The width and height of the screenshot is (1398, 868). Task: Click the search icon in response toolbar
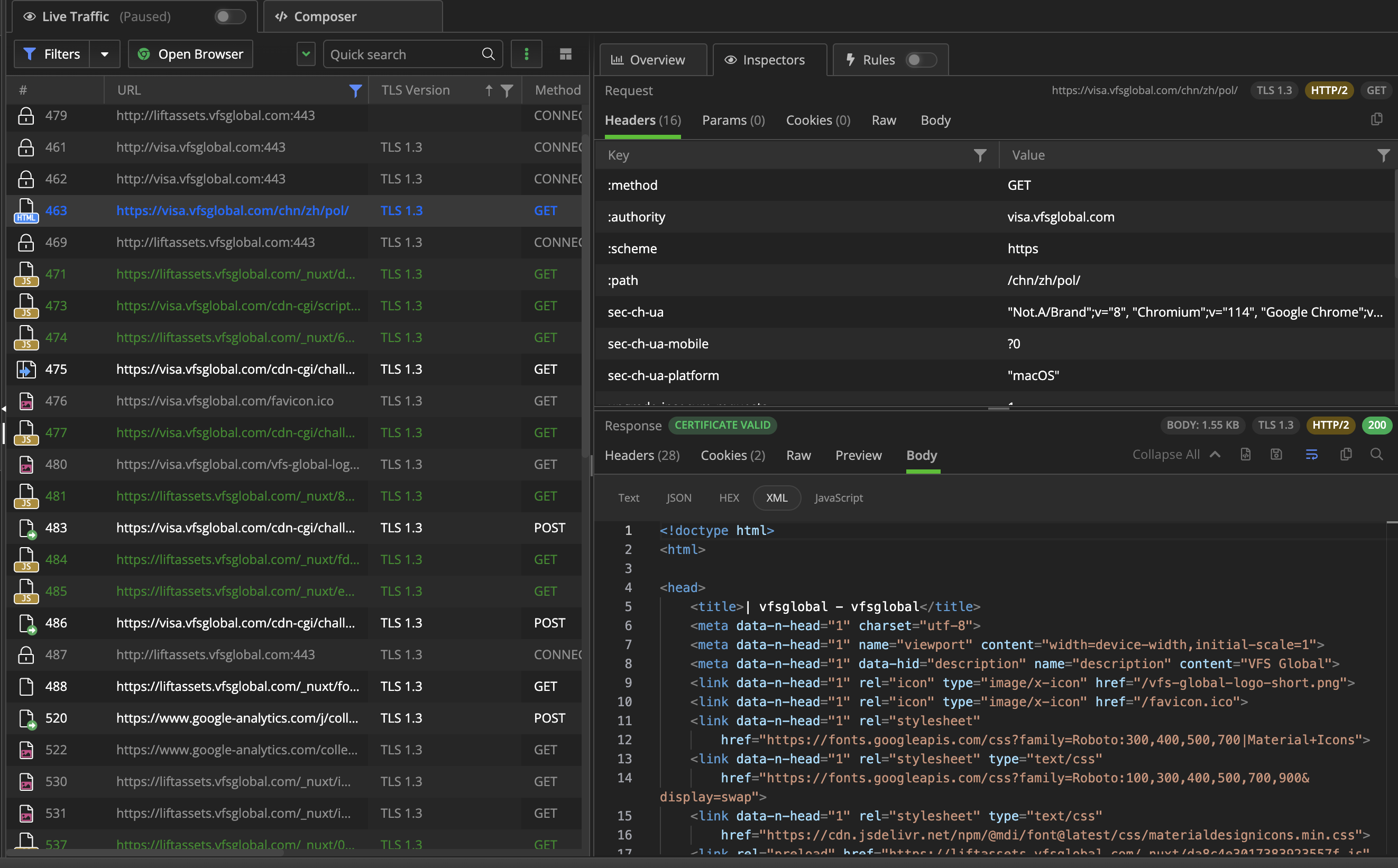tap(1376, 455)
